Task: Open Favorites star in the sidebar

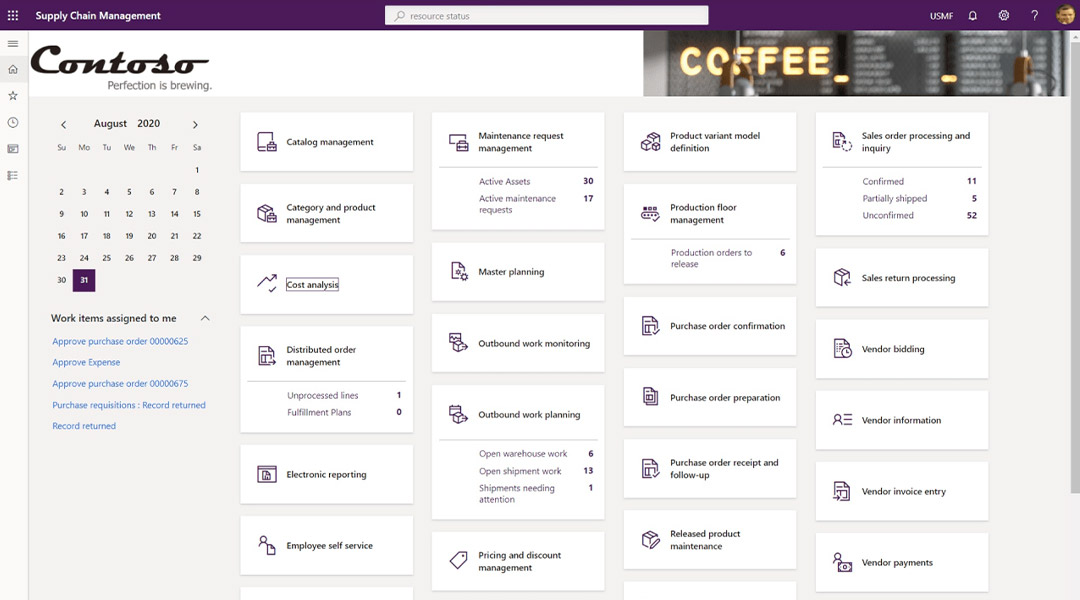Action: (13, 96)
